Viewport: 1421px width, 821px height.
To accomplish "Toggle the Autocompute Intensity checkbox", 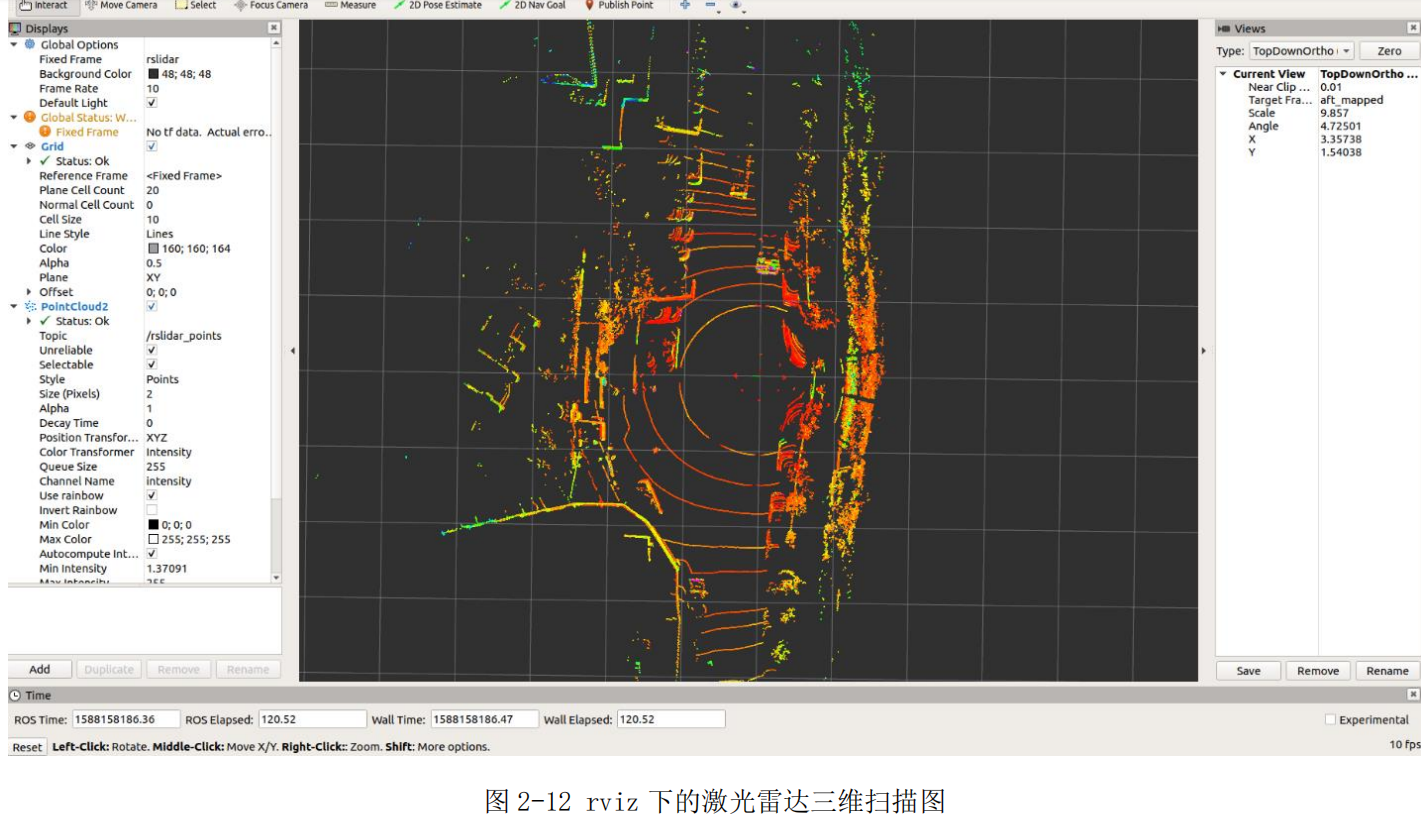I will point(152,553).
